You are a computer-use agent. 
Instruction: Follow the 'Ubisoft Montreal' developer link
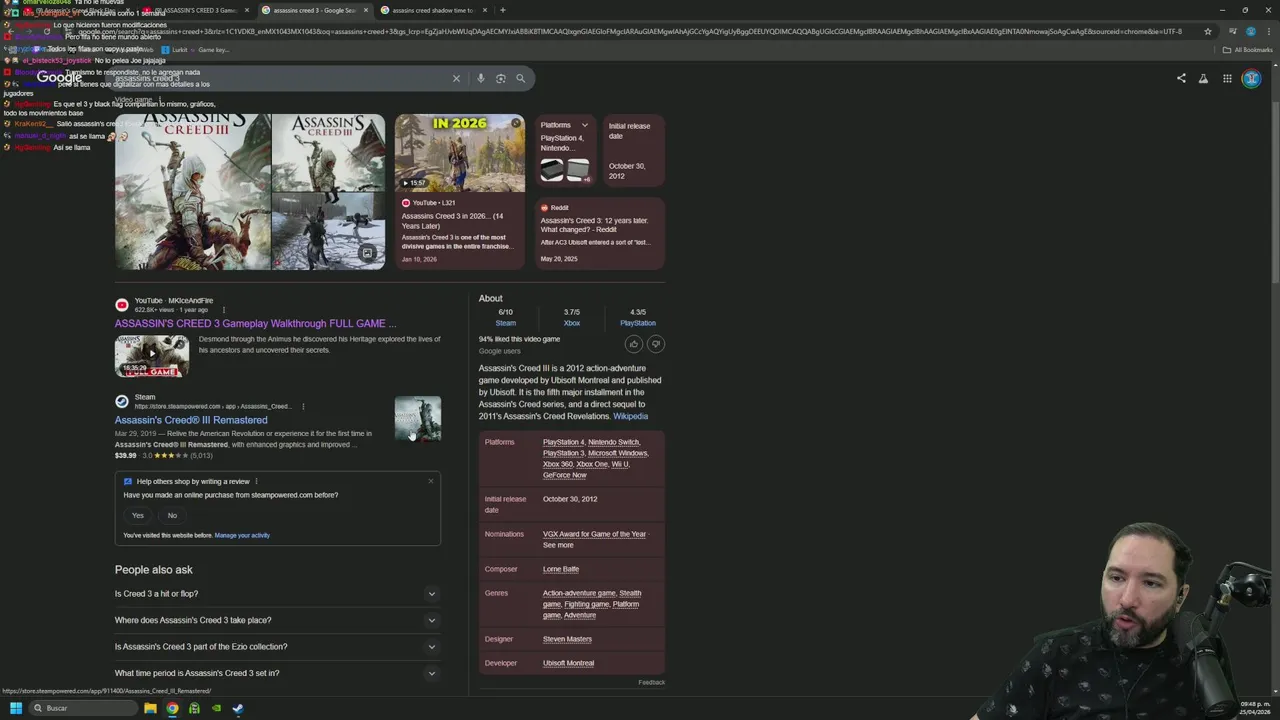coord(568,663)
